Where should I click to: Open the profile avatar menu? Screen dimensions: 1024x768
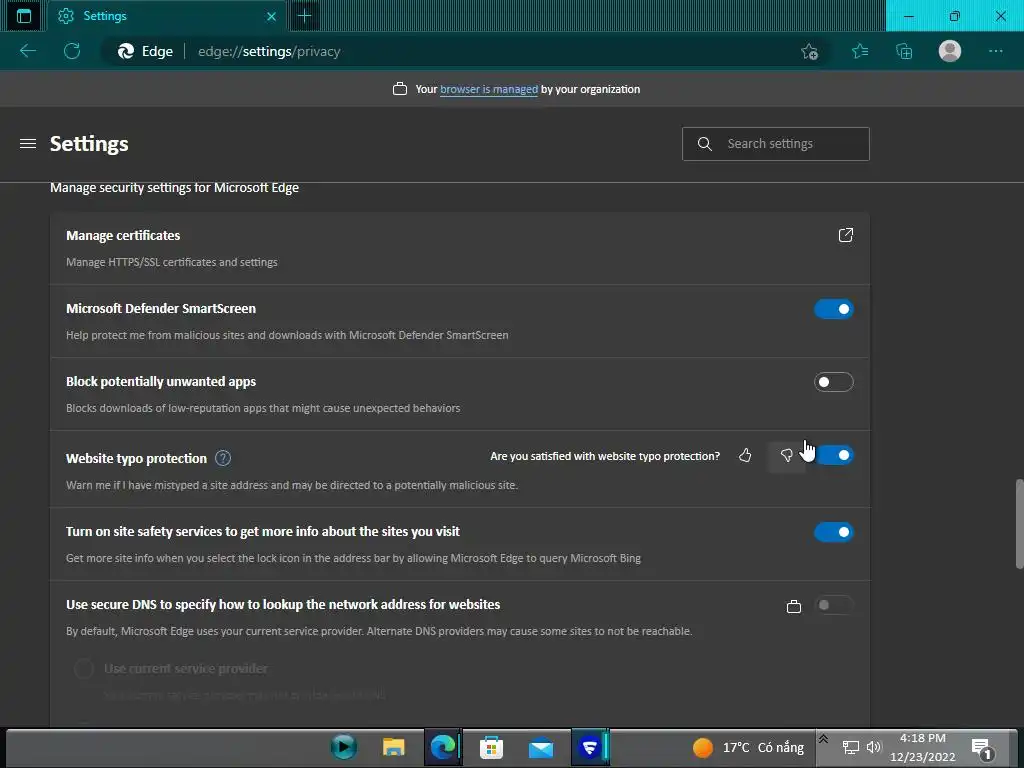(950, 51)
